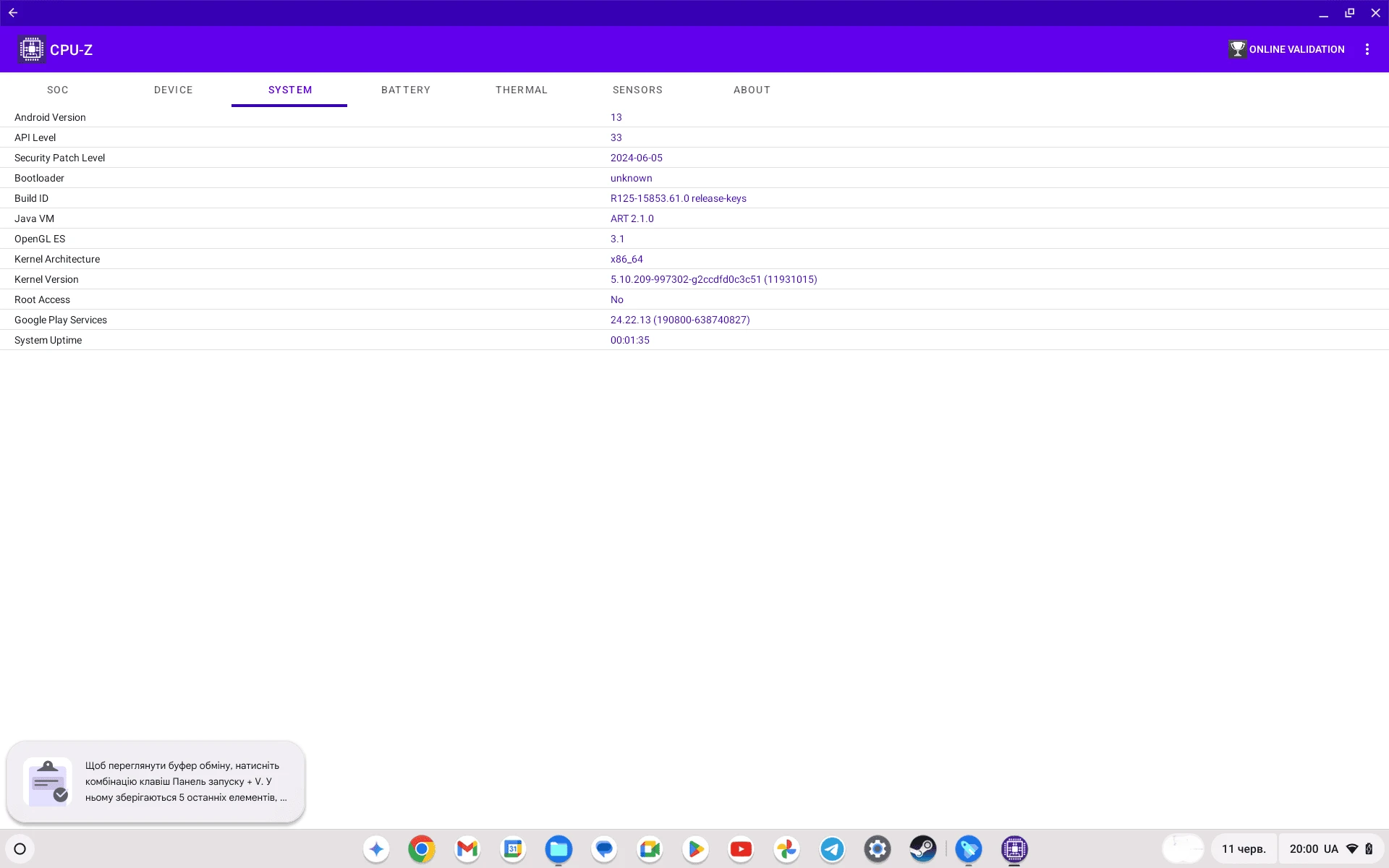This screenshot has height=868, width=1389.
Task: Click the OpenGL ES value 3.1
Action: [x=618, y=239]
